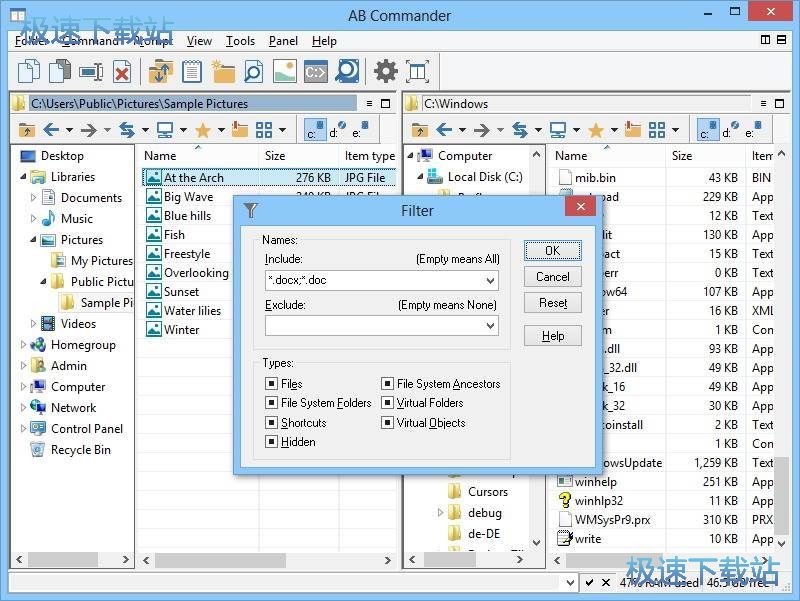
Task: Open the Include filter dropdown list
Action: (x=490, y=281)
